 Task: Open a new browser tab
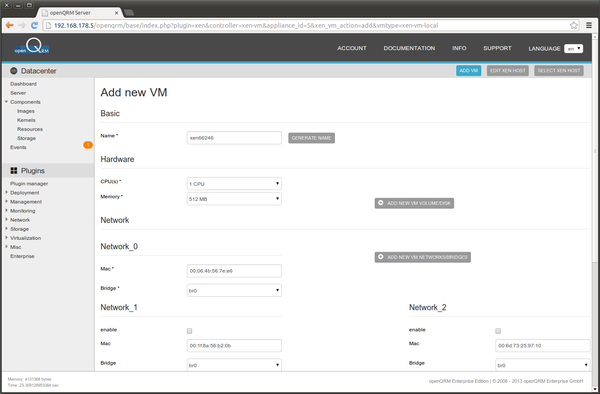[129, 13]
